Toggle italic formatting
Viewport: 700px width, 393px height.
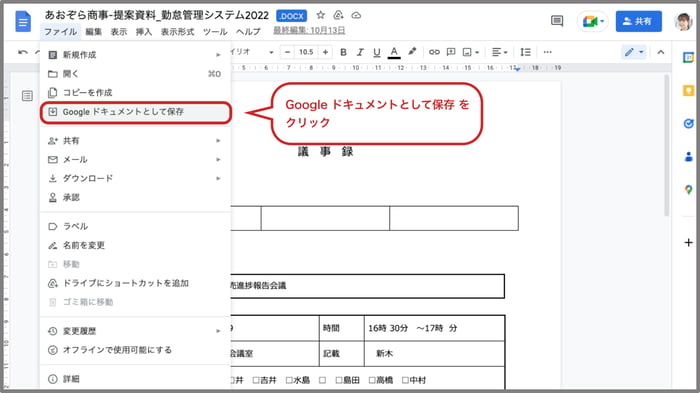tap(360, 52)
